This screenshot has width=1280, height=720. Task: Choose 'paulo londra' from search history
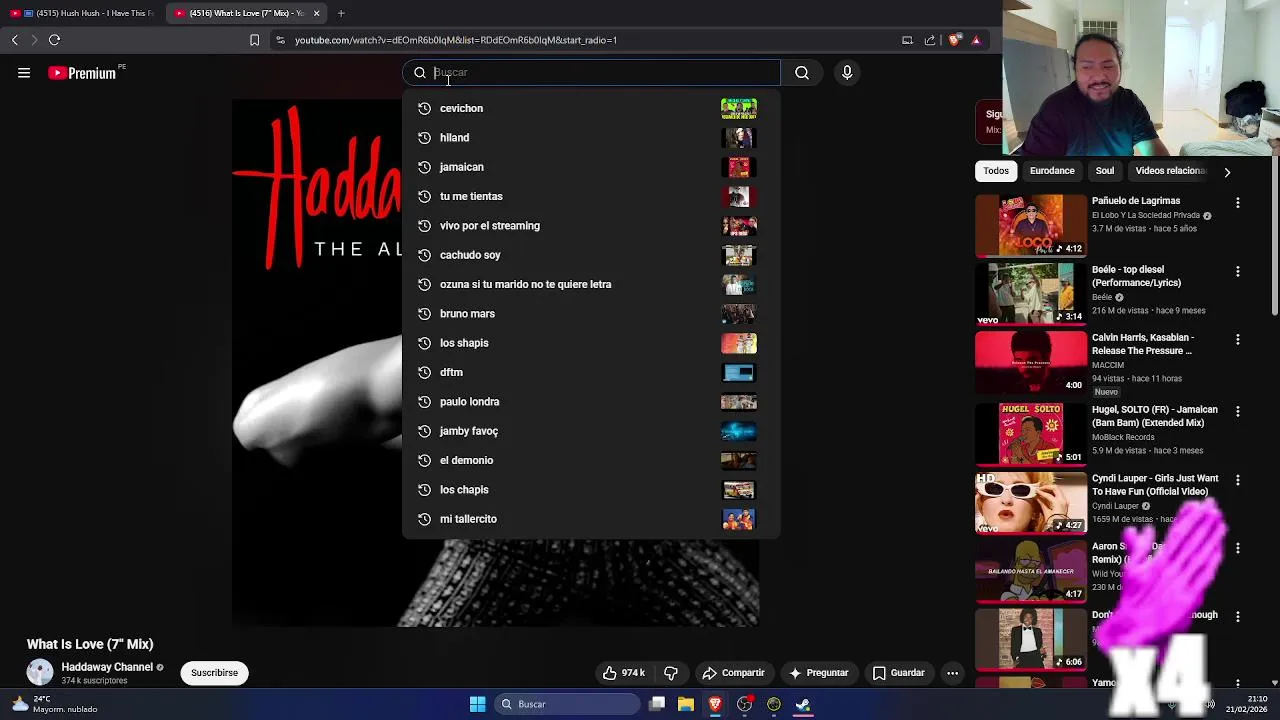click(590, 402)
